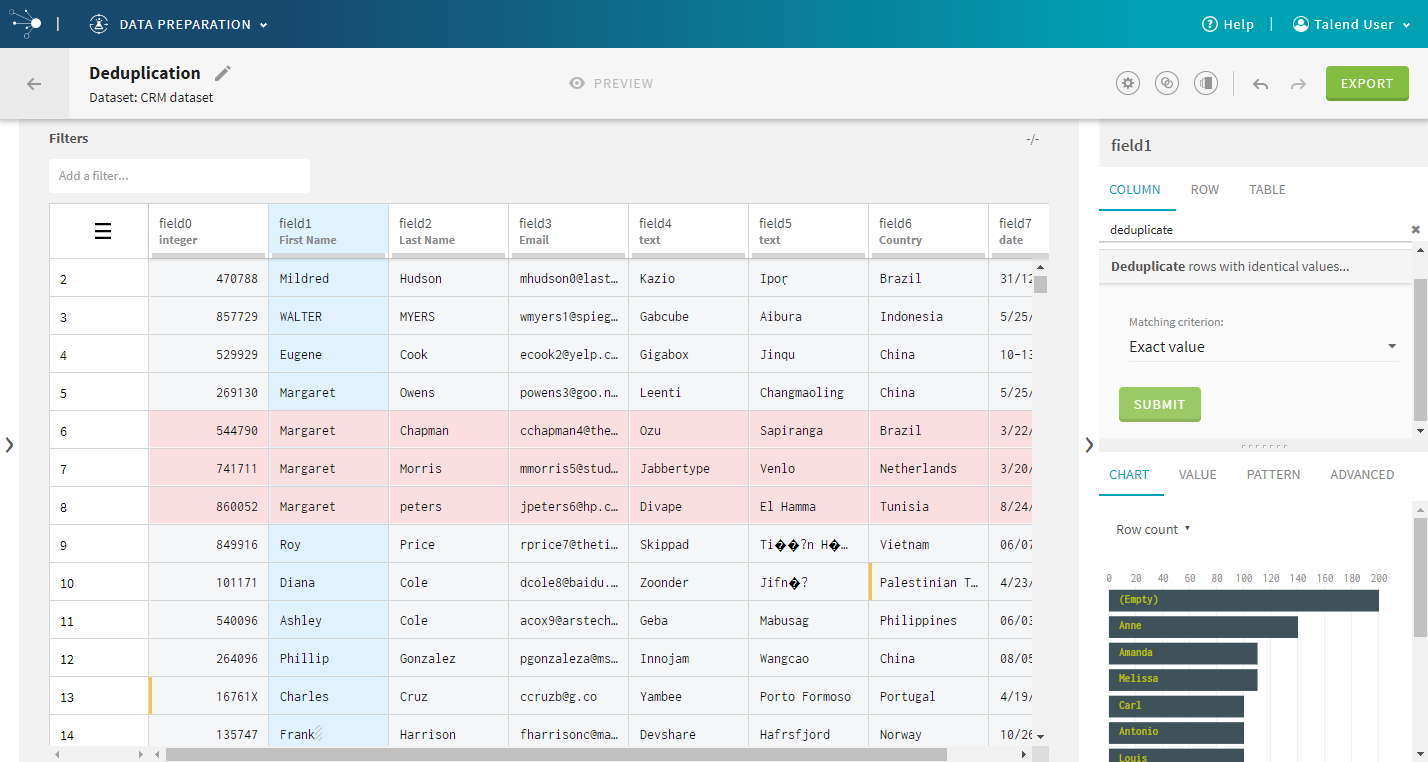Click the green SUBMIT button
This screenshot has height=762, width=1428.
pos(1159,405)
